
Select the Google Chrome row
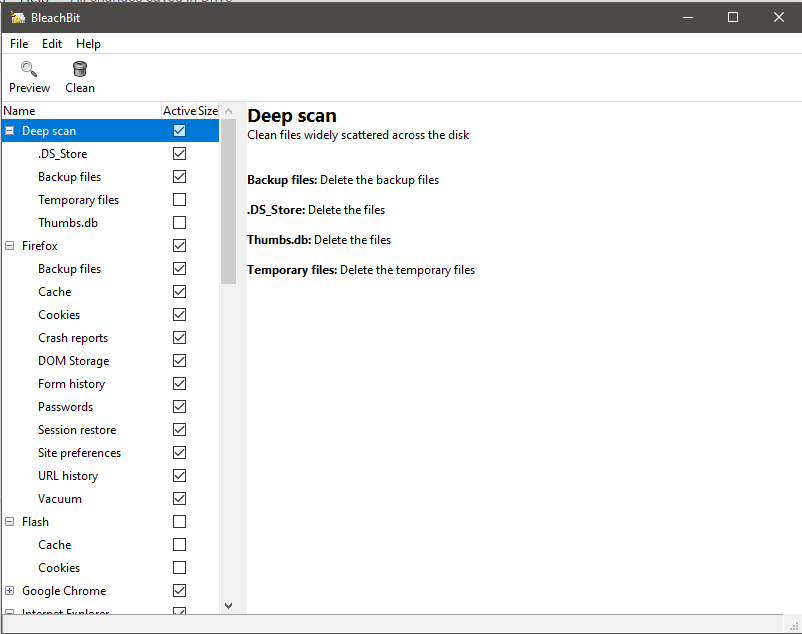[x=110, y=591]
